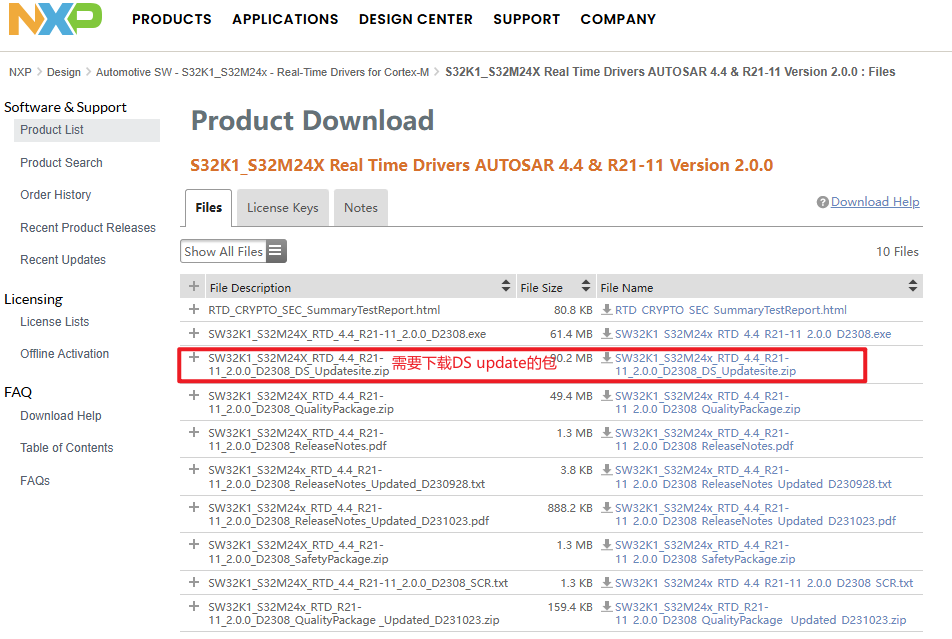Go to Design breadcrumb link
This screenshot has width=952, height=639.
[64, 72]
